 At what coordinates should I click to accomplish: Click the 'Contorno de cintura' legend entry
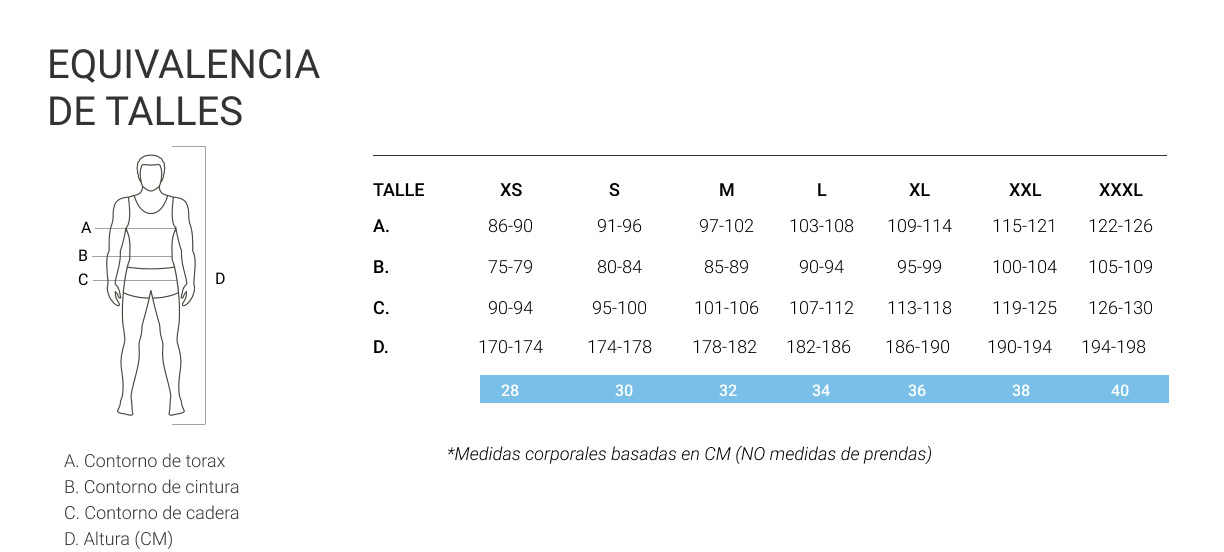pyautogui.click(x=152, y=487)
